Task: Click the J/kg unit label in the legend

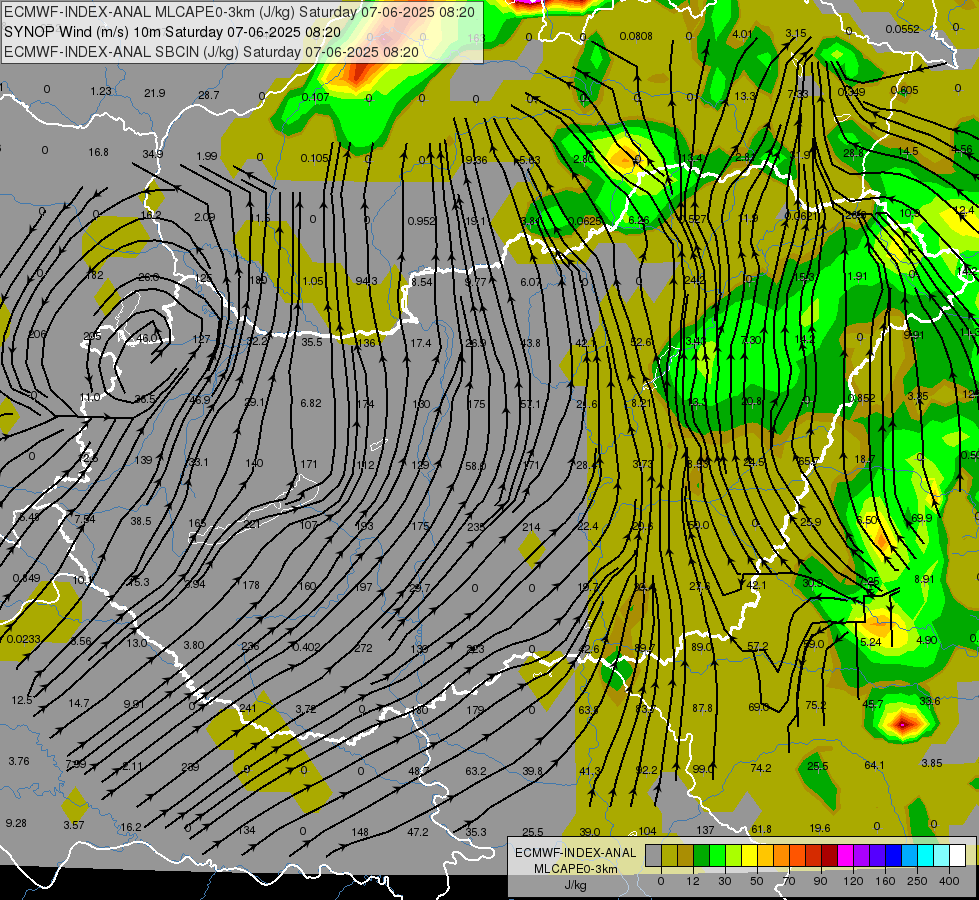Action: tap(576, 885)
